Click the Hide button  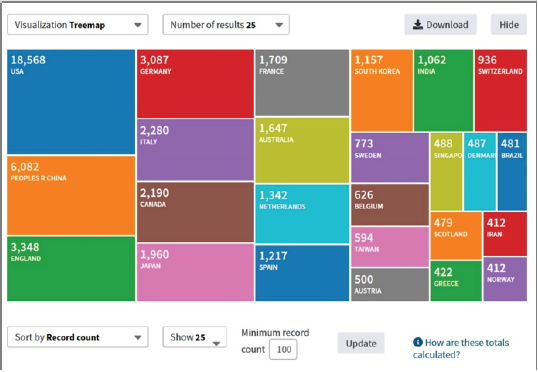point(508,25)
